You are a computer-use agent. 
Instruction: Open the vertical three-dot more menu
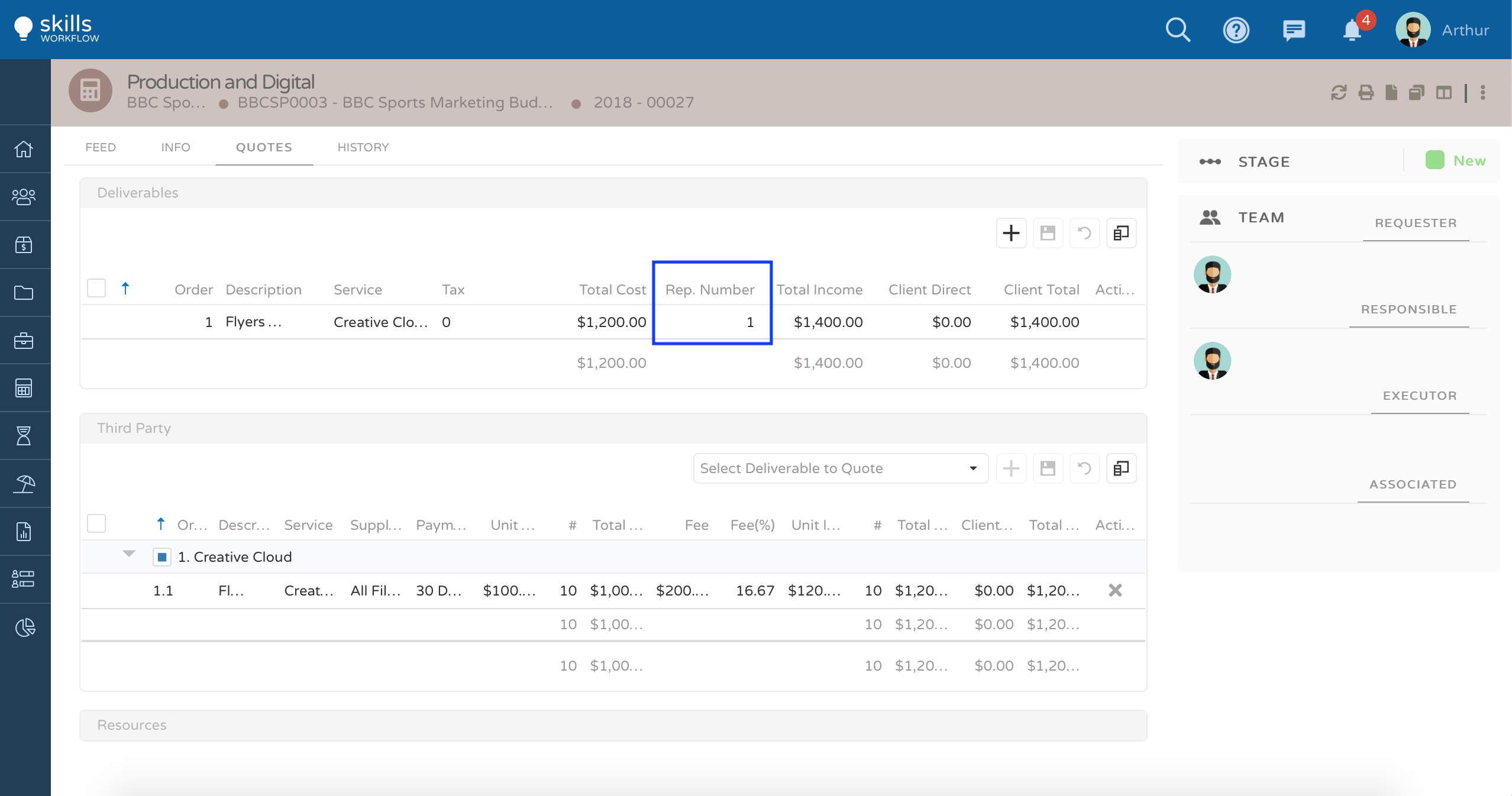[x=1482, y=92]
